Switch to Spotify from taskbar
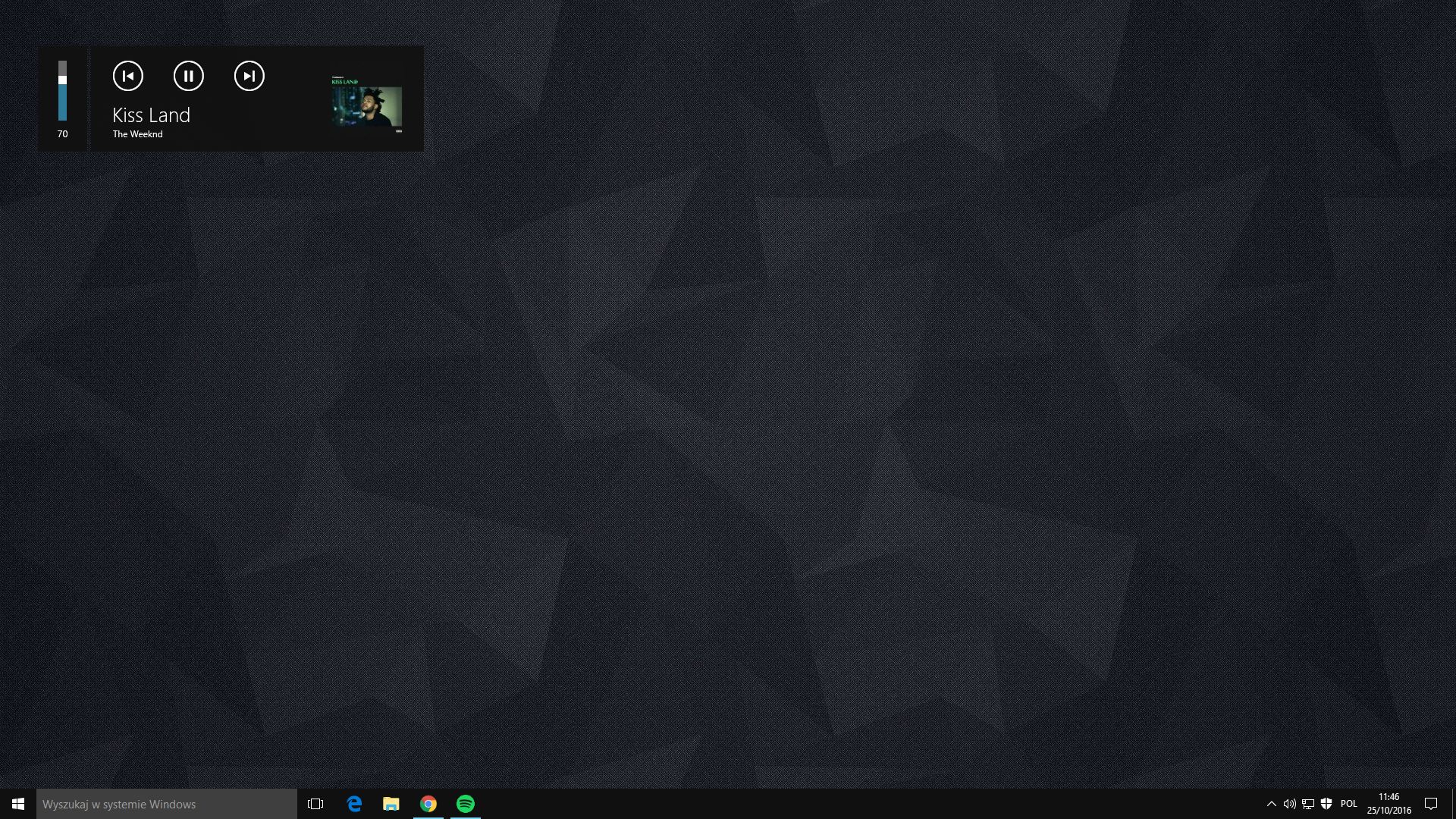This screenshot has height=819, width=1456. pos(466,804)
